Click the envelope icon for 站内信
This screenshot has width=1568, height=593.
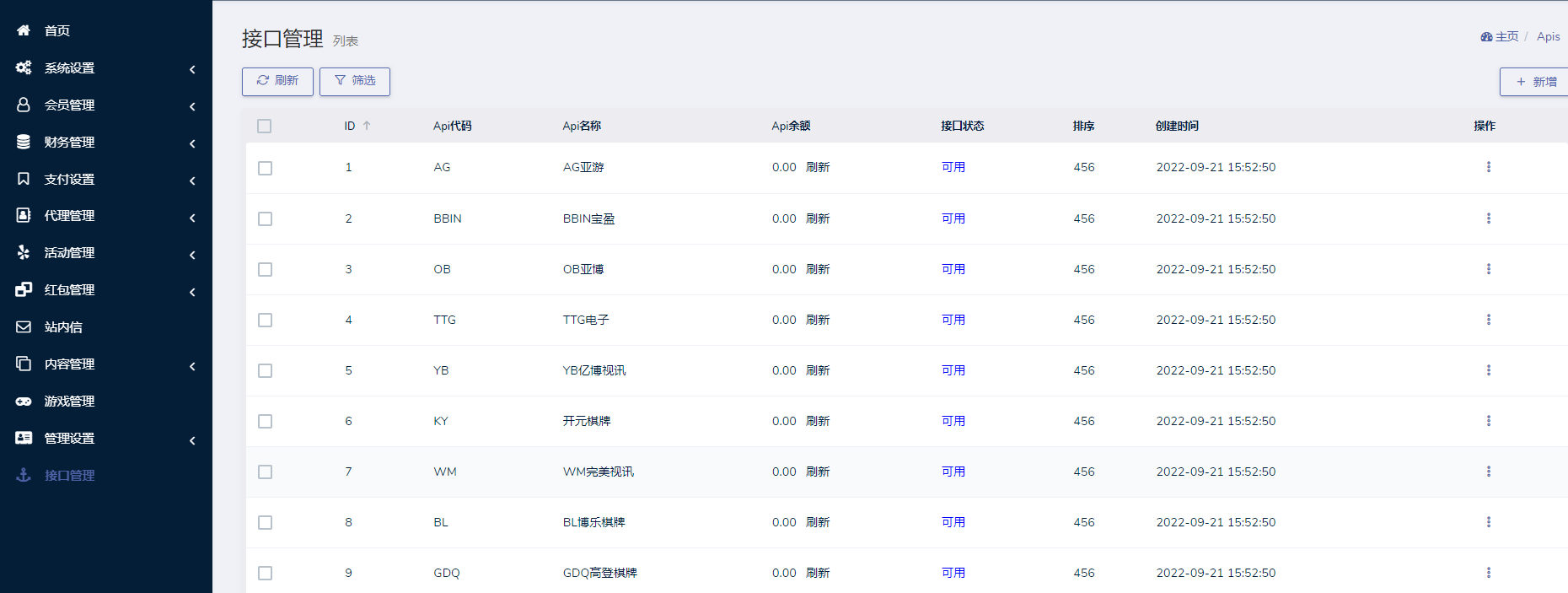(x=24, y=327)
